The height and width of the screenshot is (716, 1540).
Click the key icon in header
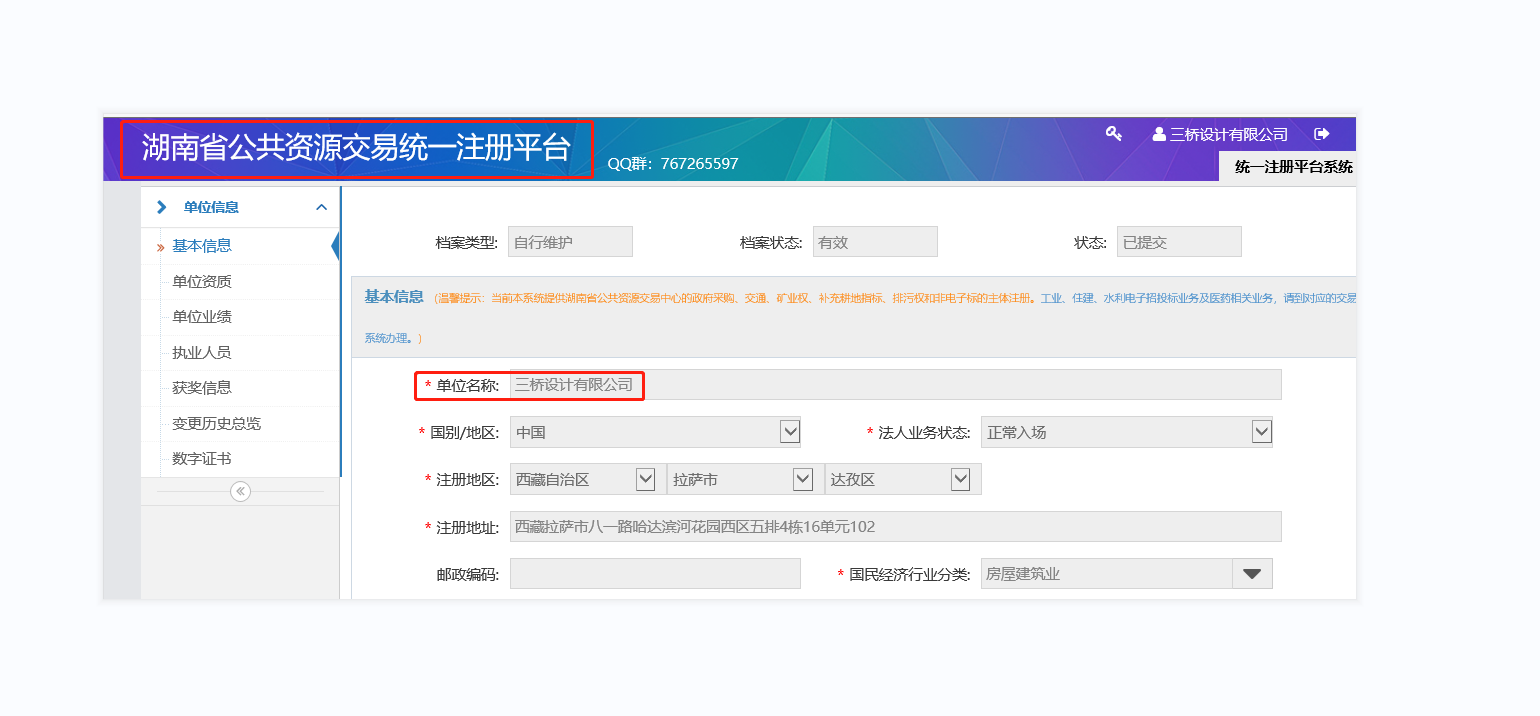[x=1113, y=134]
